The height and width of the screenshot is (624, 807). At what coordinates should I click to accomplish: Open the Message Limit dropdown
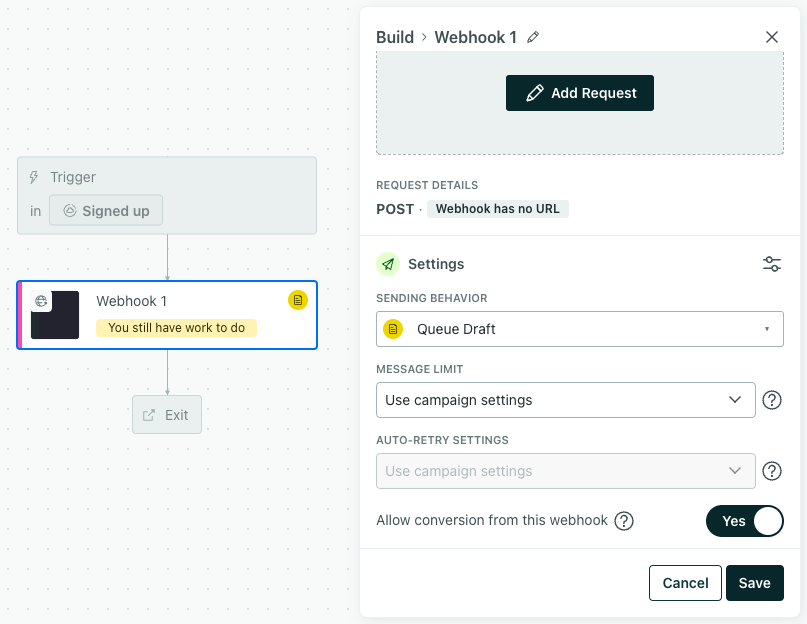565,400
